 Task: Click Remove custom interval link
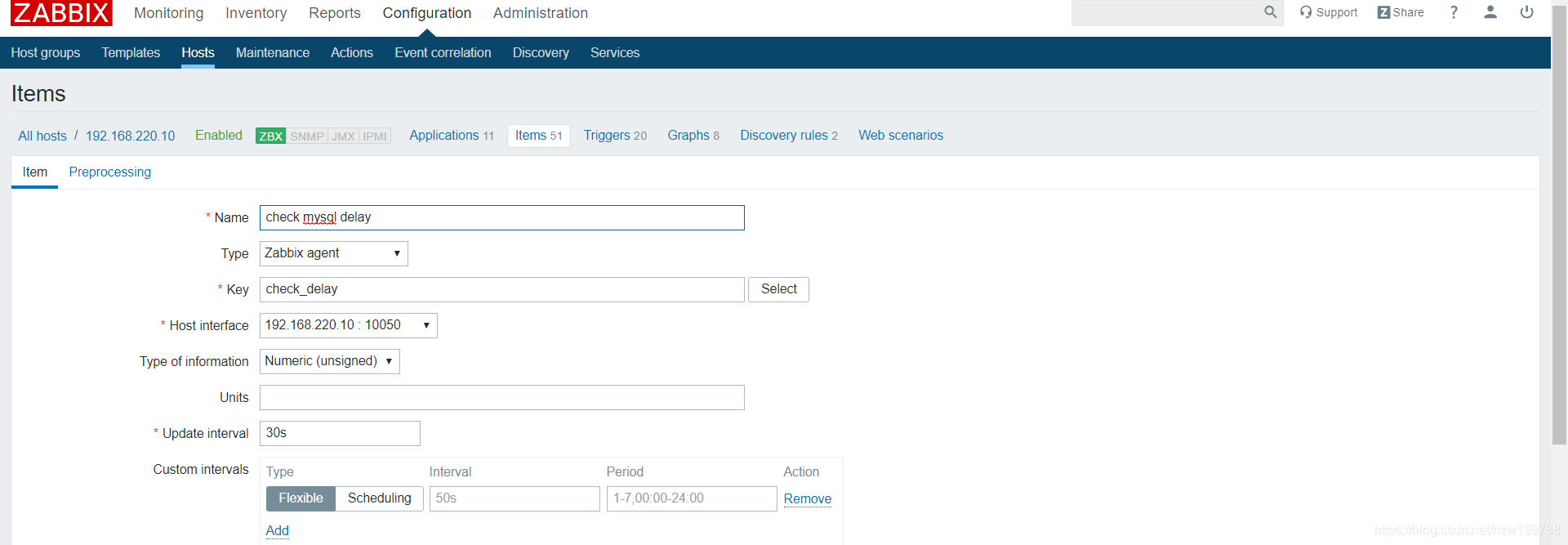pyautogui.click(x=808, y=498)
